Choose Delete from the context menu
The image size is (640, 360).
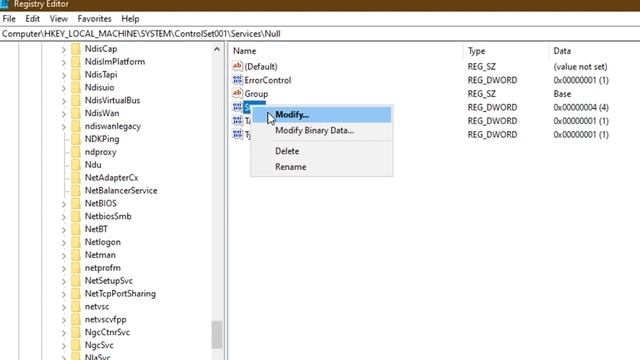(322, 151)
